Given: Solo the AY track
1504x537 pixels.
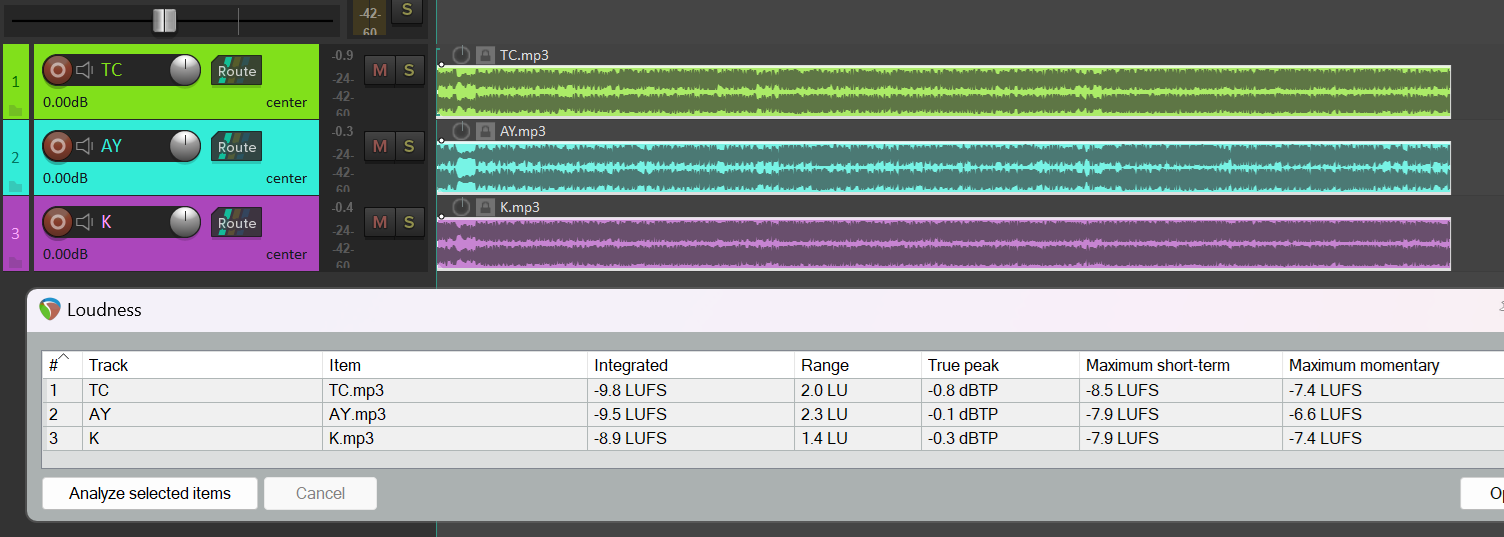Looking at the screenshot, I should click(409, 146).
